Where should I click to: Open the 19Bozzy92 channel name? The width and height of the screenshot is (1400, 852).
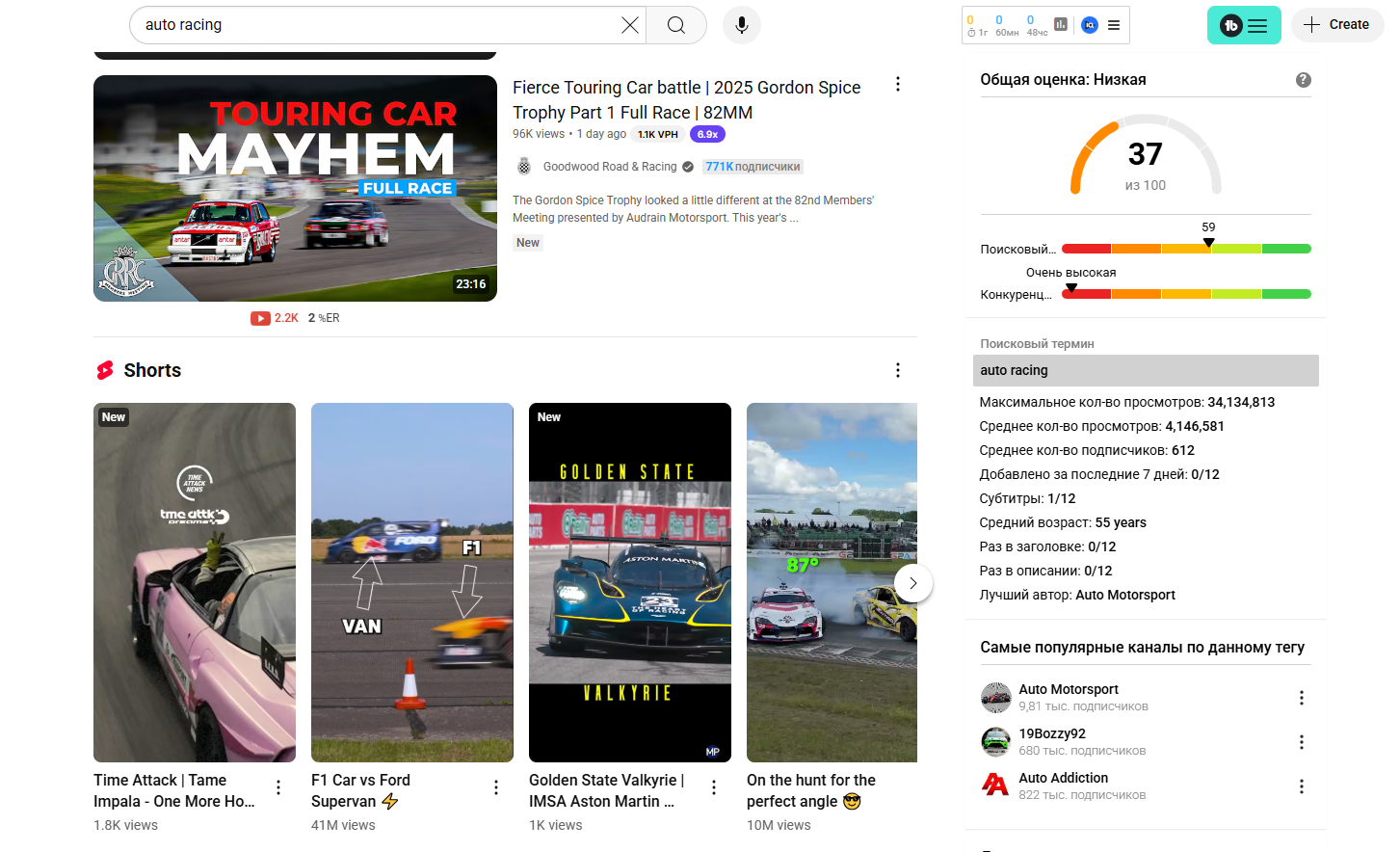click(1052, 733)
